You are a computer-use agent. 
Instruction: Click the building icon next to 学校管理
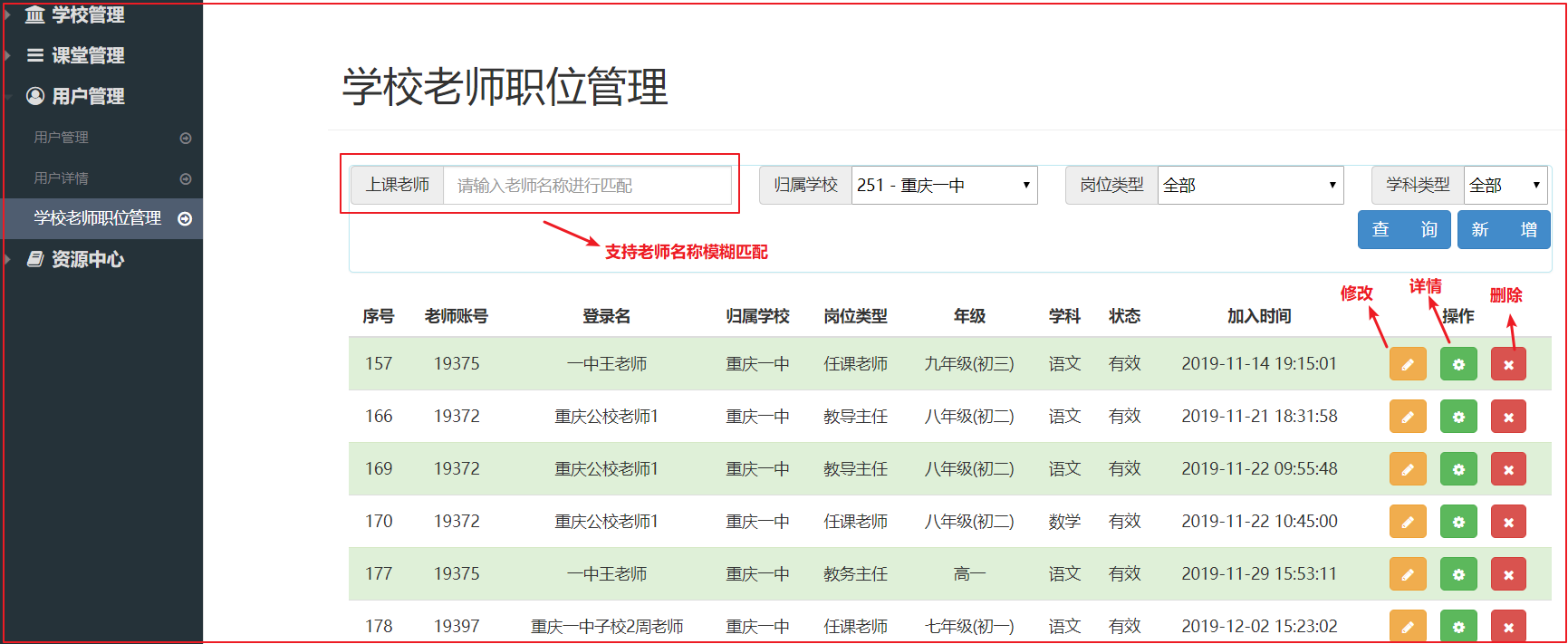tap(34, 14)
